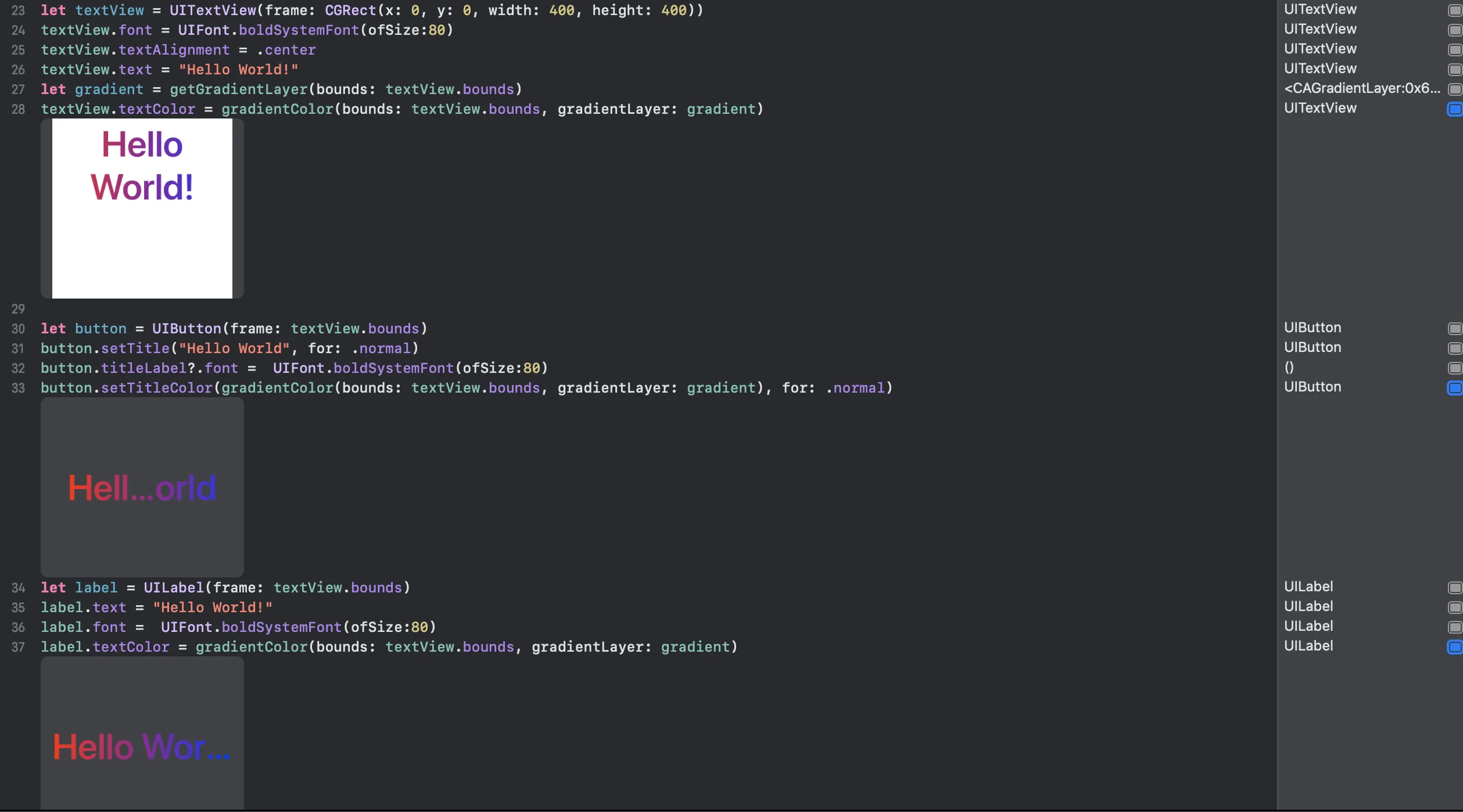Click the <CAGradientLayer:0x6... result text
The image size is (1463, 812).
click(1362, 88)
